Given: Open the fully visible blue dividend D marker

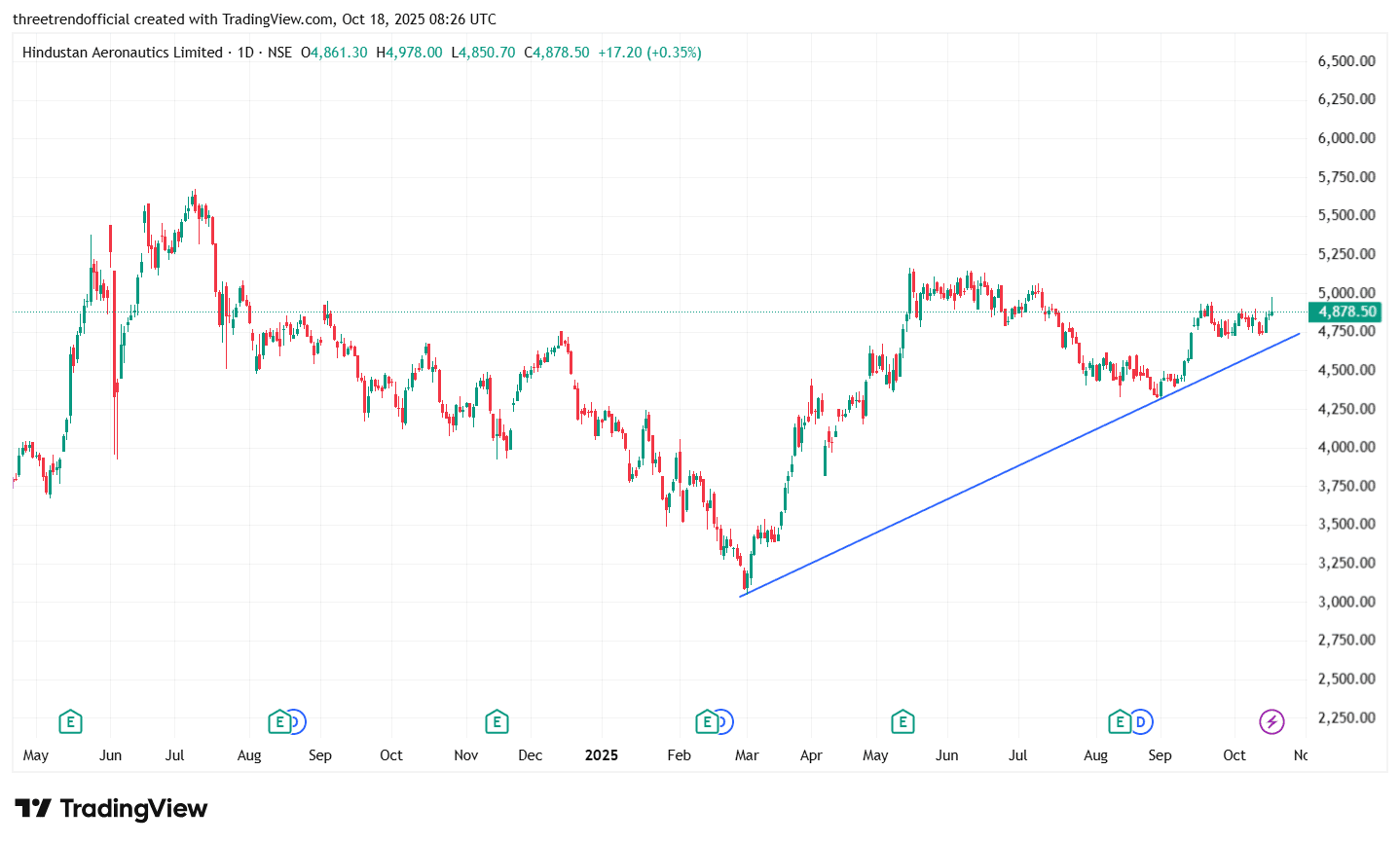Looking at the screenshot, I should click(x=1141, y=722).
